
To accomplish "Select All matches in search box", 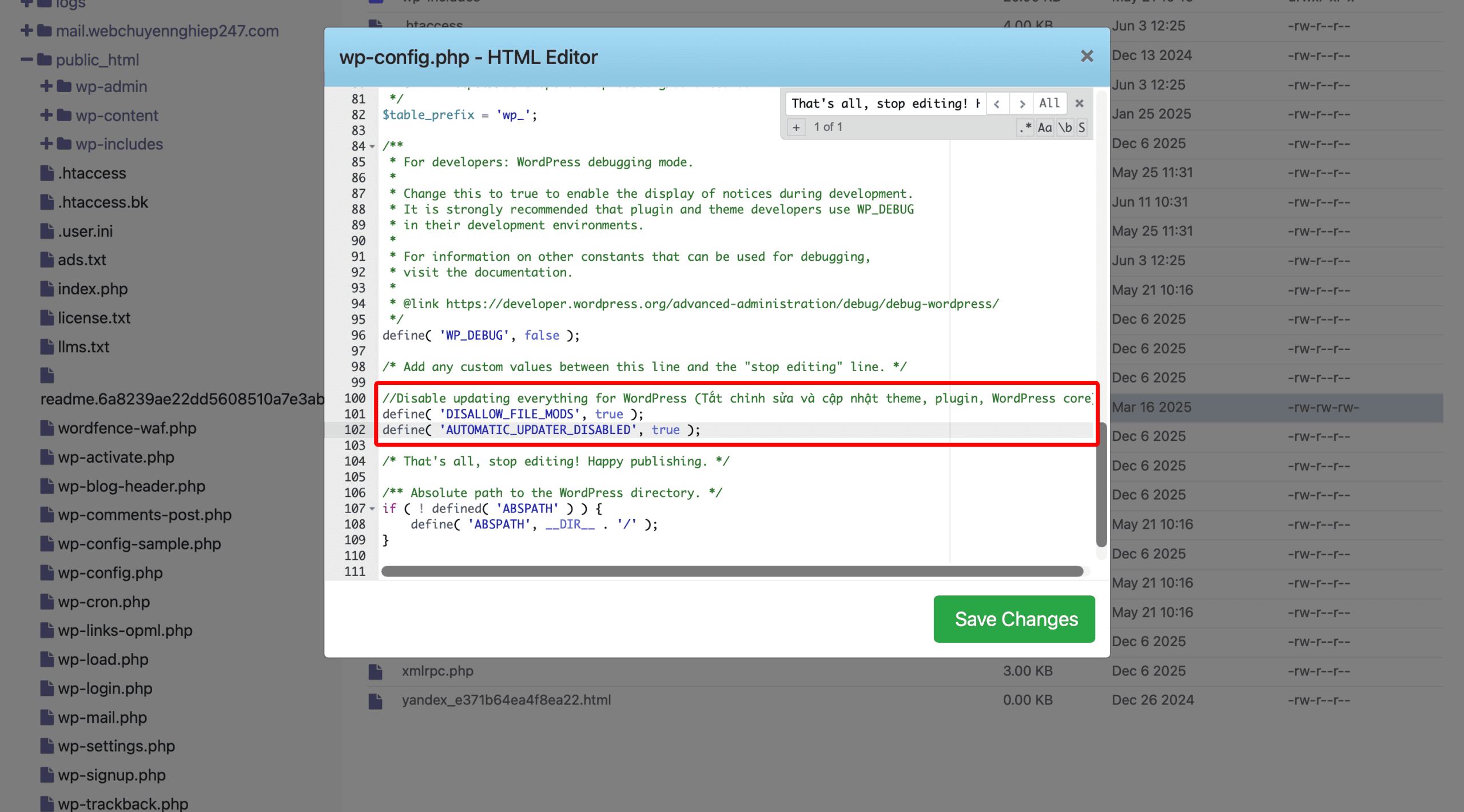I will (1049, 104).
